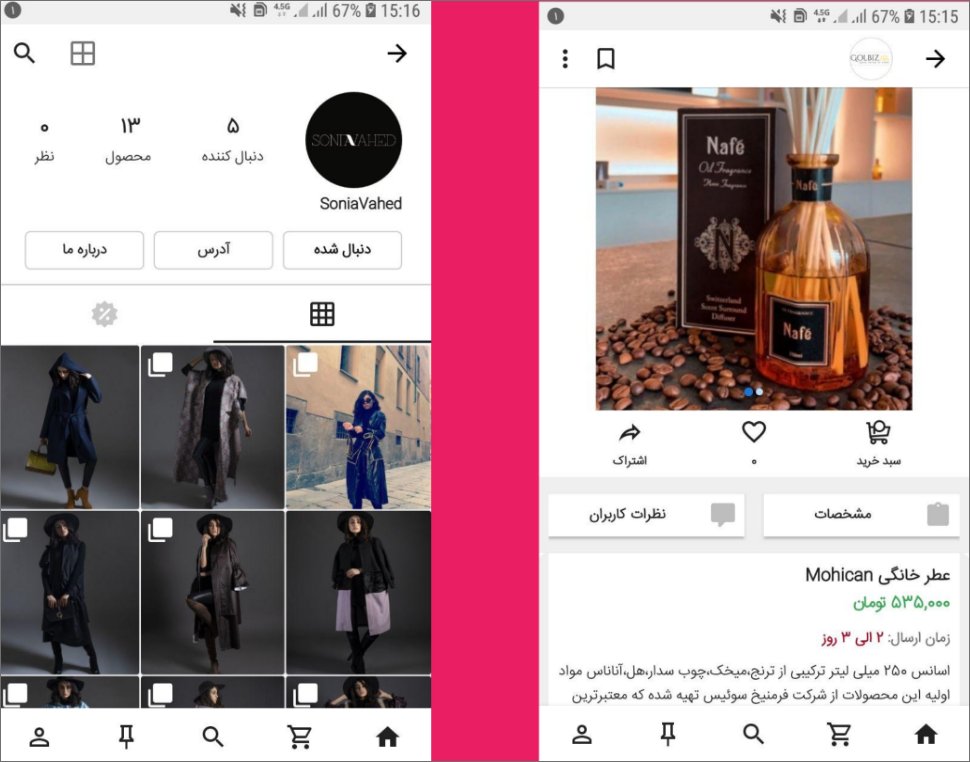Bookmark the Mohican product
This screenshot has height=762, width=970.
(606, 59)
